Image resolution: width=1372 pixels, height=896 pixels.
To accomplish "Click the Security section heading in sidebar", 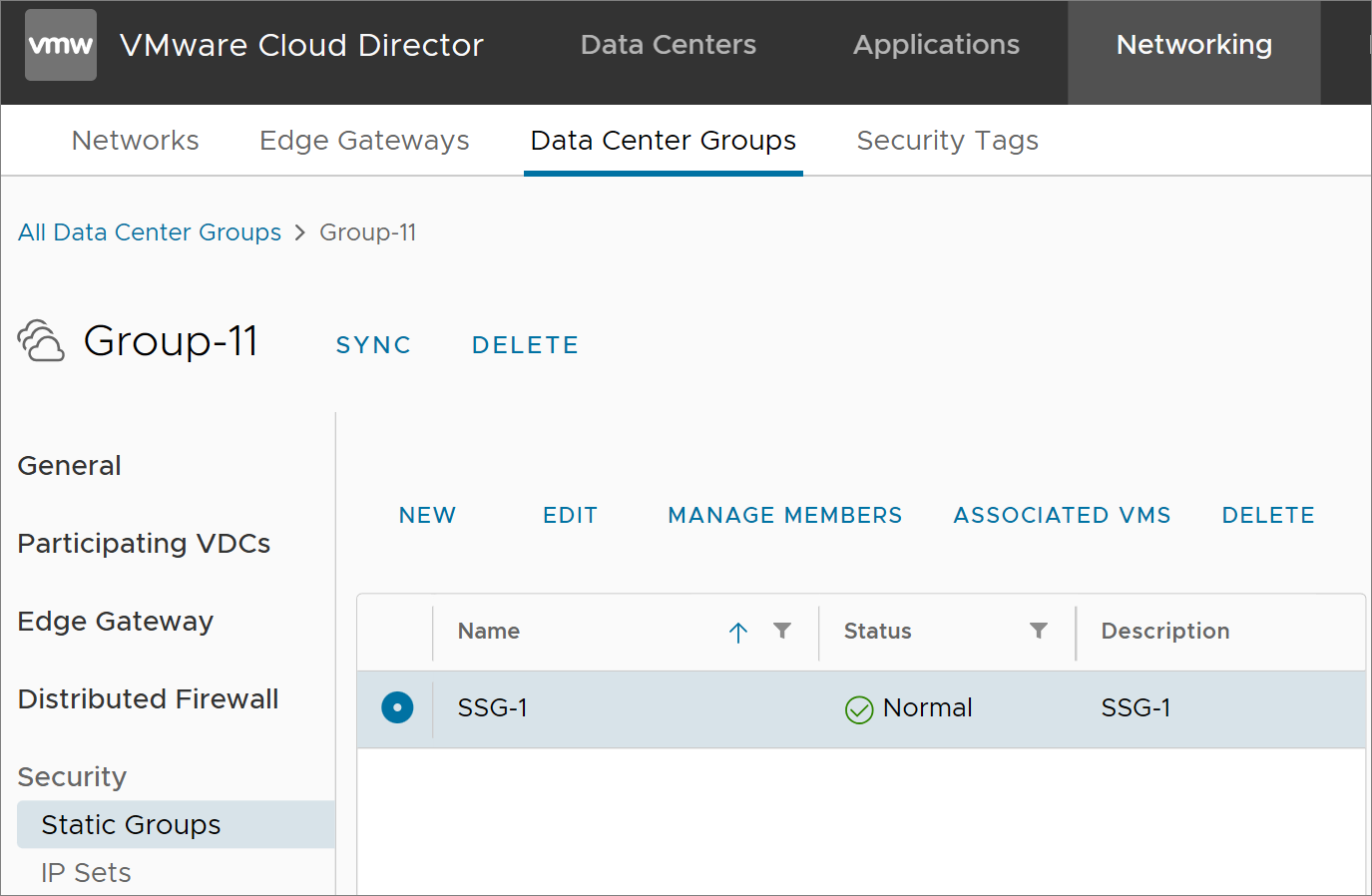I will (72, 777).
